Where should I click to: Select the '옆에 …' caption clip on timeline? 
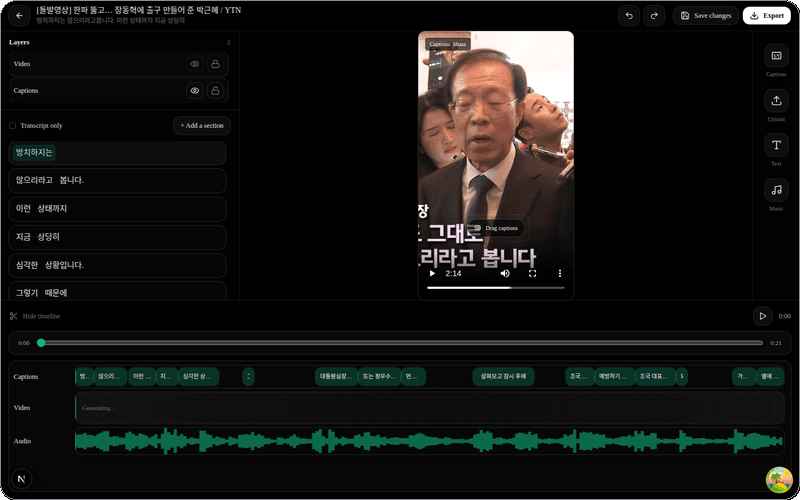click(770, 377)
